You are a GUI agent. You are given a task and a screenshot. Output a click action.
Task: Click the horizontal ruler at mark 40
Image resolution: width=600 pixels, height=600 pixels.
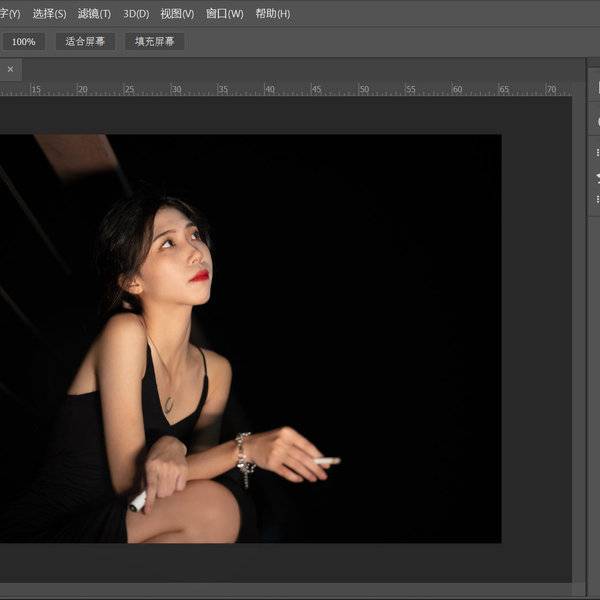tap(269, 90)
